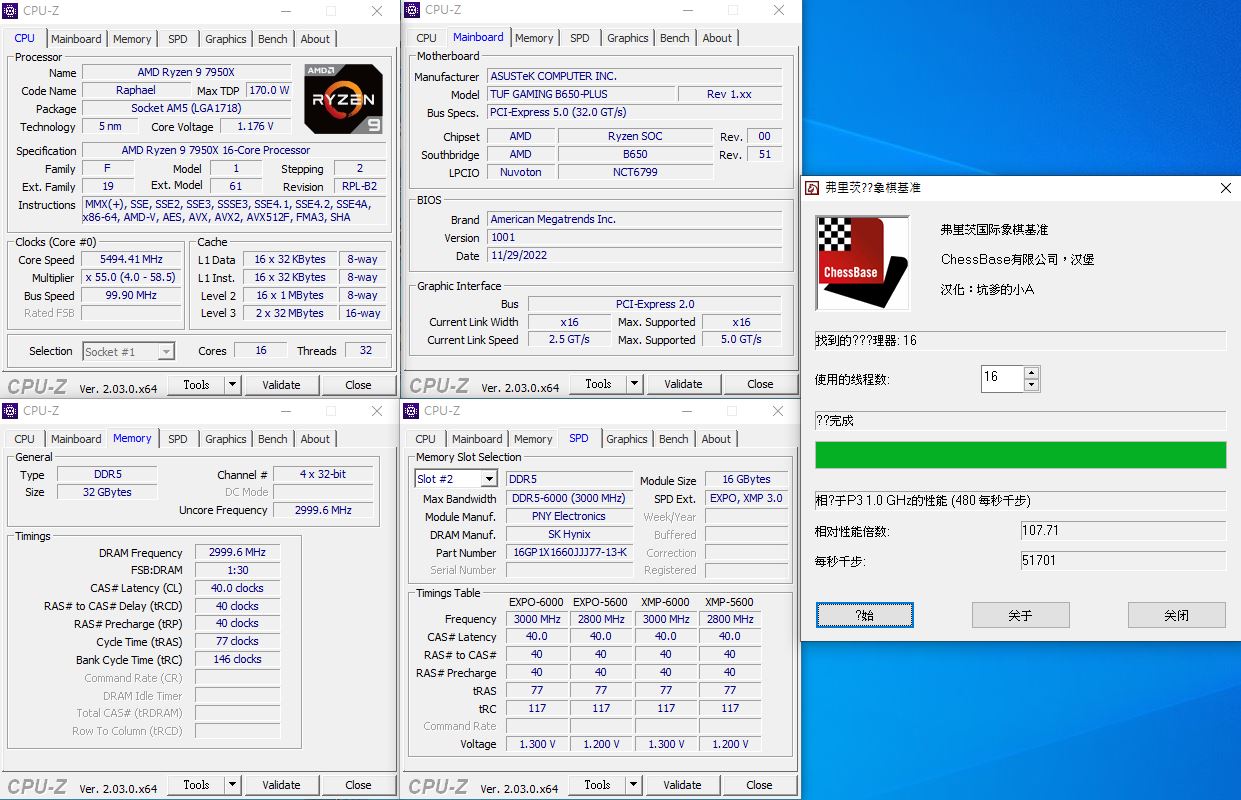Click the Close button in the Memory window
Viewport: 1241px width, 800px height.
[x=358, y=785]
